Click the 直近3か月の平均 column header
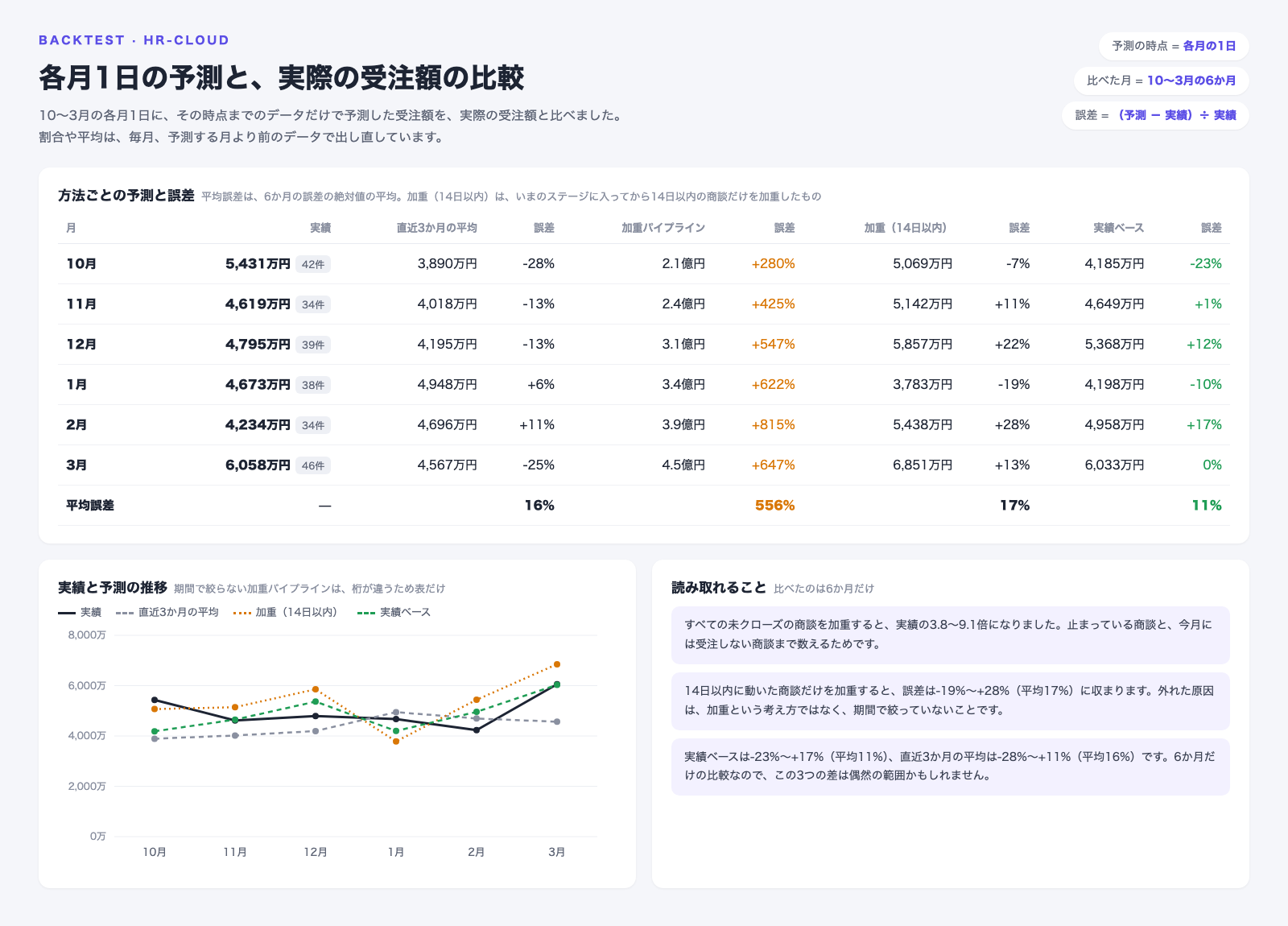1288x926 pixels. tap(436, 228)
